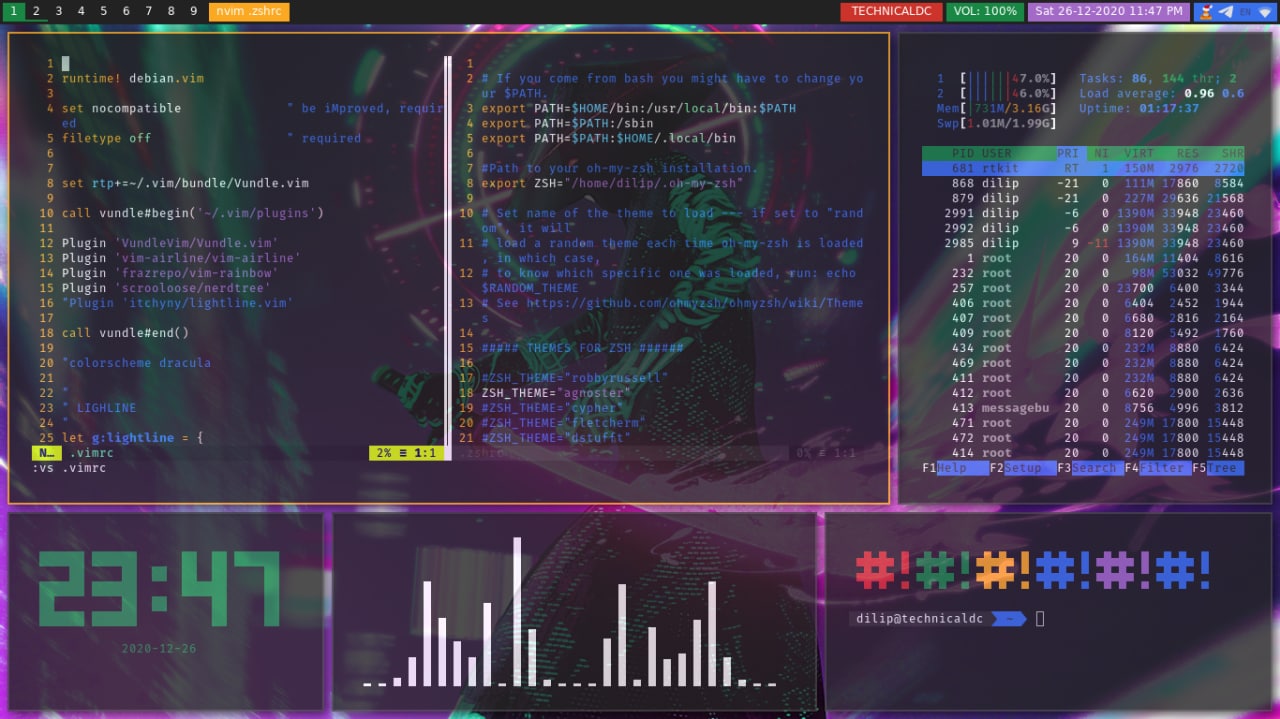
Task: Open the Telegram tray icon
Action: tap(1226, 12)
